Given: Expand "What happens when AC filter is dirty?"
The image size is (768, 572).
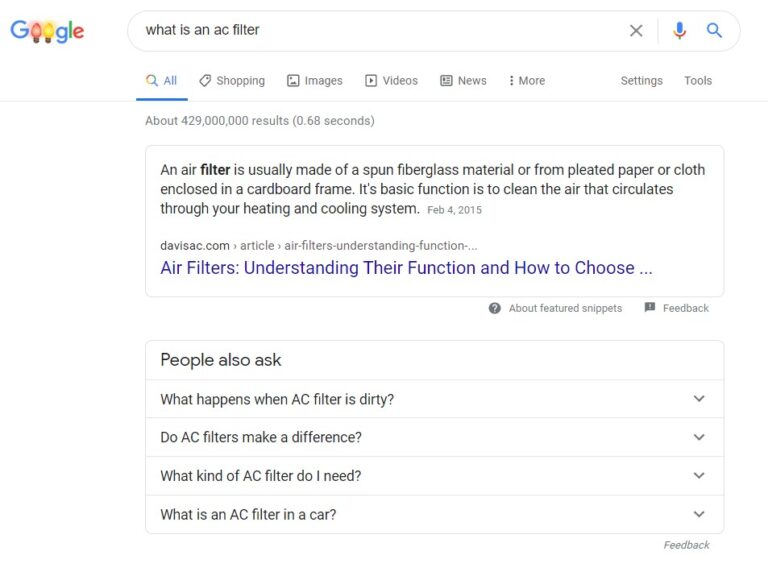Looking at the screenshot, I should pos(699,399).
